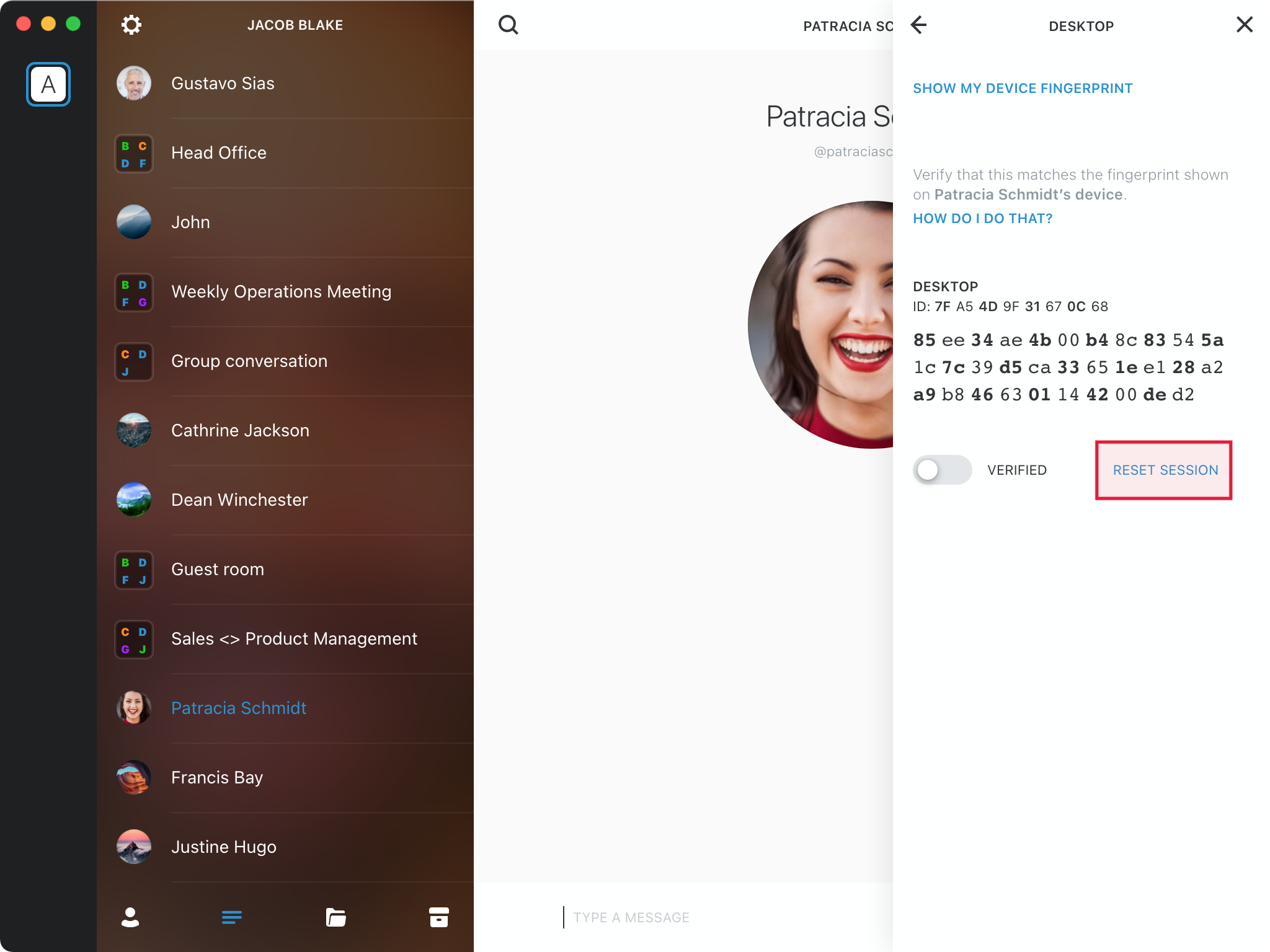Toggle the Verified switch on
1270x952 pixels.
pos(941,470)
